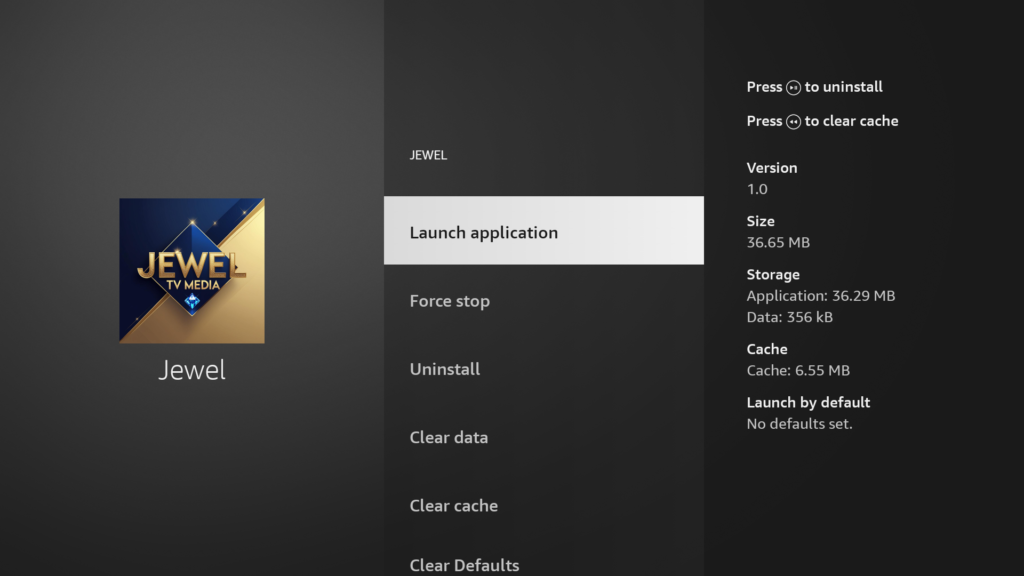1024x576 pixels.
Task: Click the small JEWEL header above the options
Action: (428, 155)
